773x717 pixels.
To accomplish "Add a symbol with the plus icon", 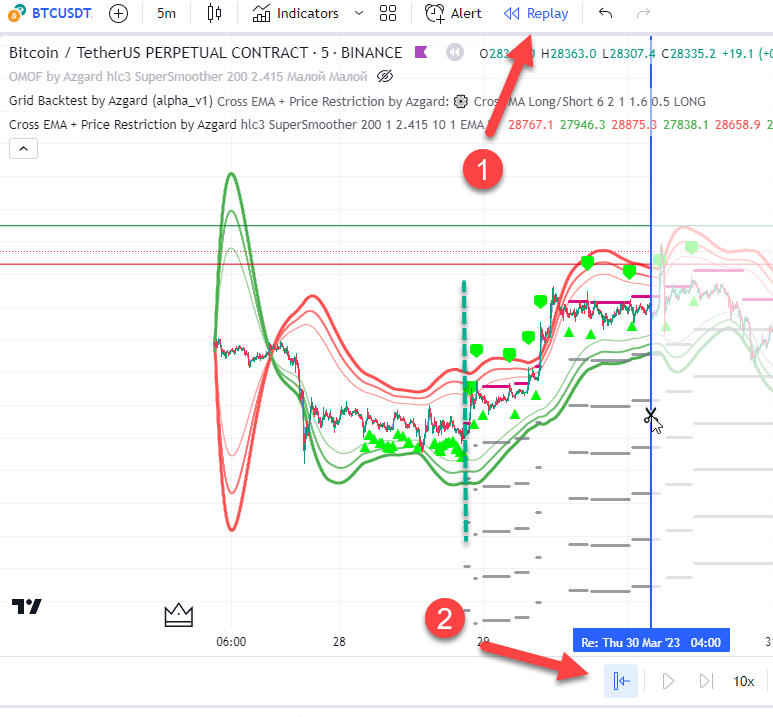I will click(118, 13).
